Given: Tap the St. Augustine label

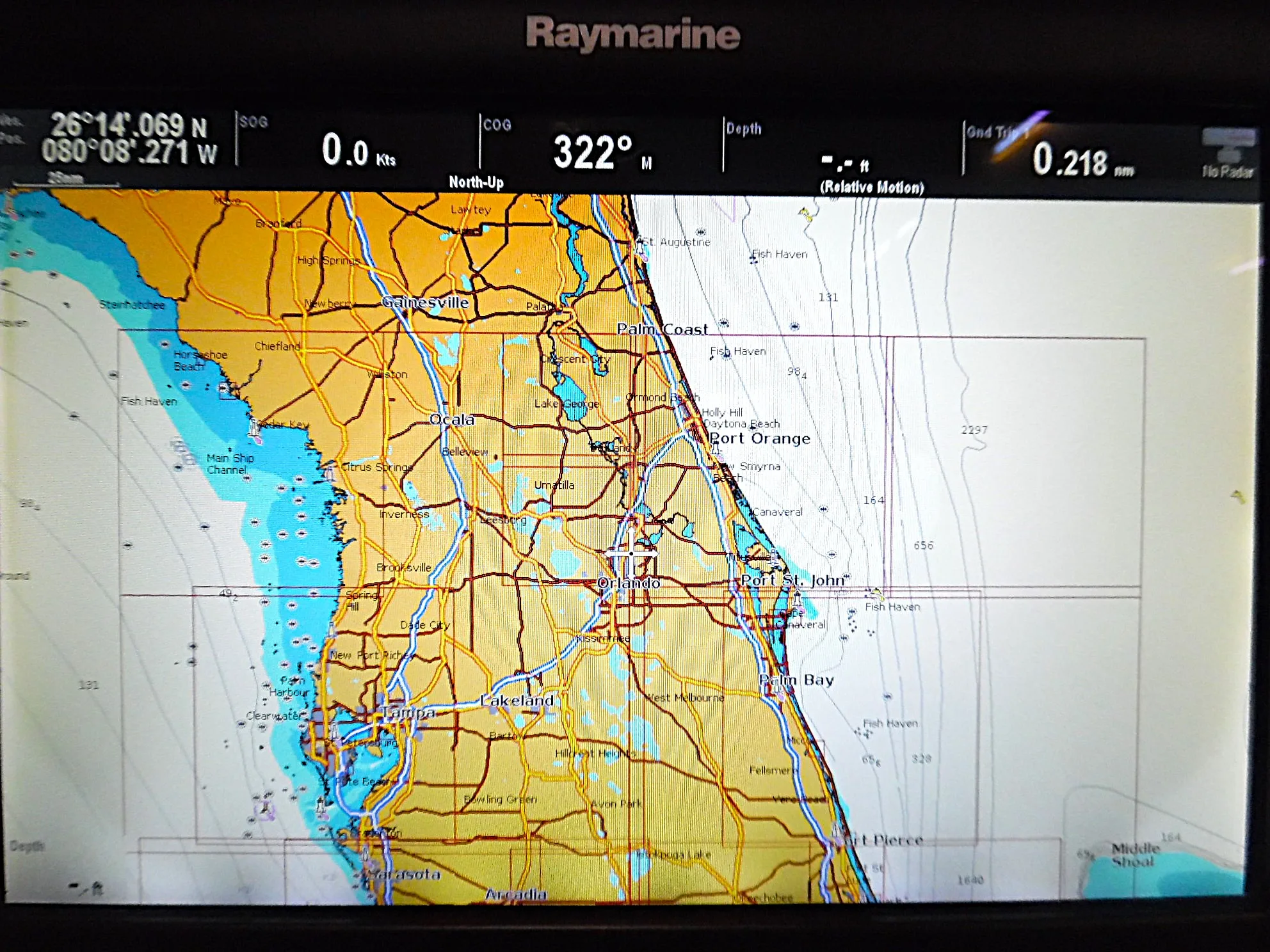Looking at the screenshot, I should [x=675, y=242].
